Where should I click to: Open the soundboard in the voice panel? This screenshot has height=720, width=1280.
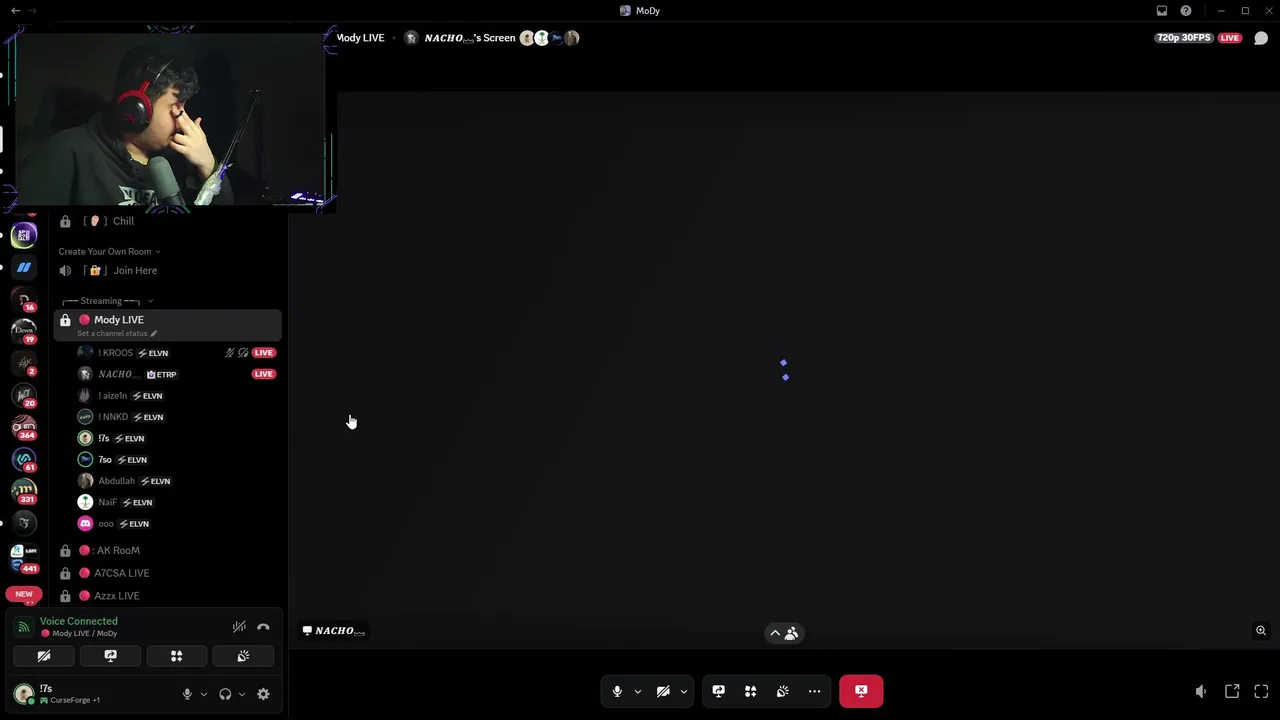(x=243, y=656)
